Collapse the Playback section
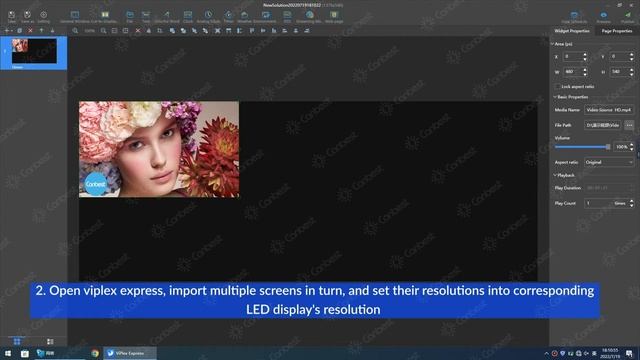Viewport: 640px width, 360px height. 555,175
